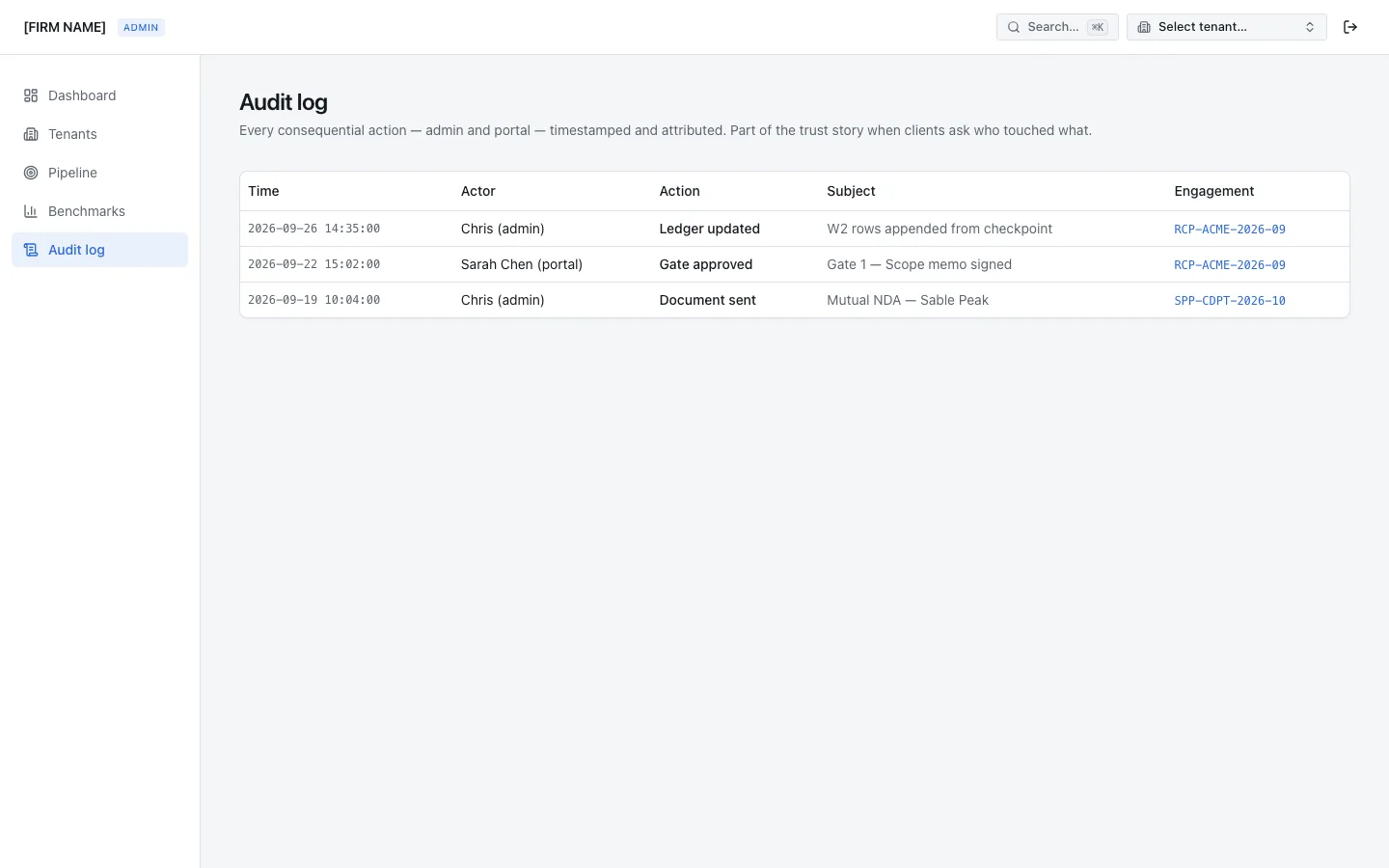
Task: Click the building icon in tenant selector
Action: [x=1144, y=27]
